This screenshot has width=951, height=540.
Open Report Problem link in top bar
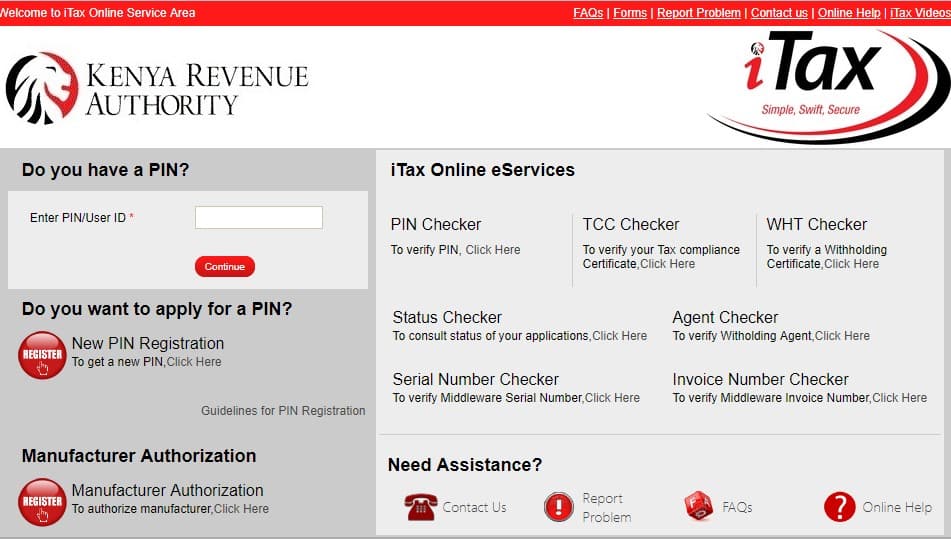[x=699, y=13]
